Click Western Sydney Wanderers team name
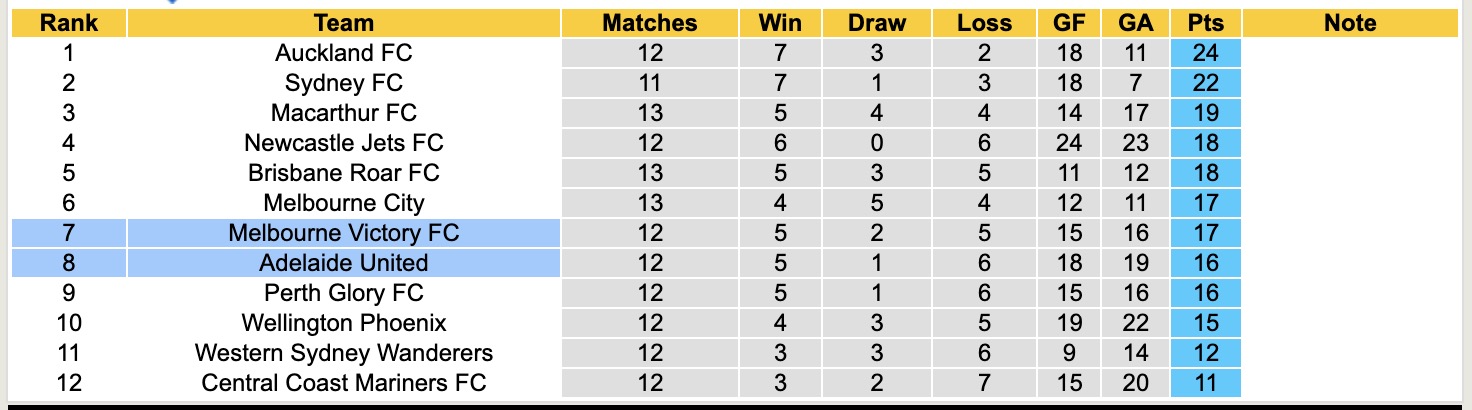 pos(343,353)
